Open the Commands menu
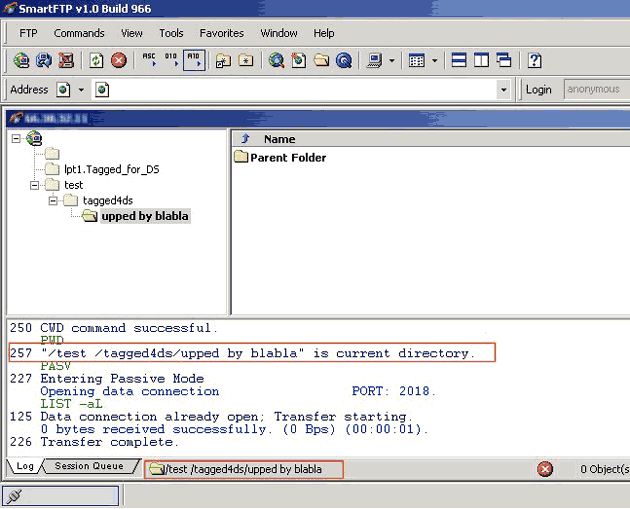630x509 pixels. [79, 33]
